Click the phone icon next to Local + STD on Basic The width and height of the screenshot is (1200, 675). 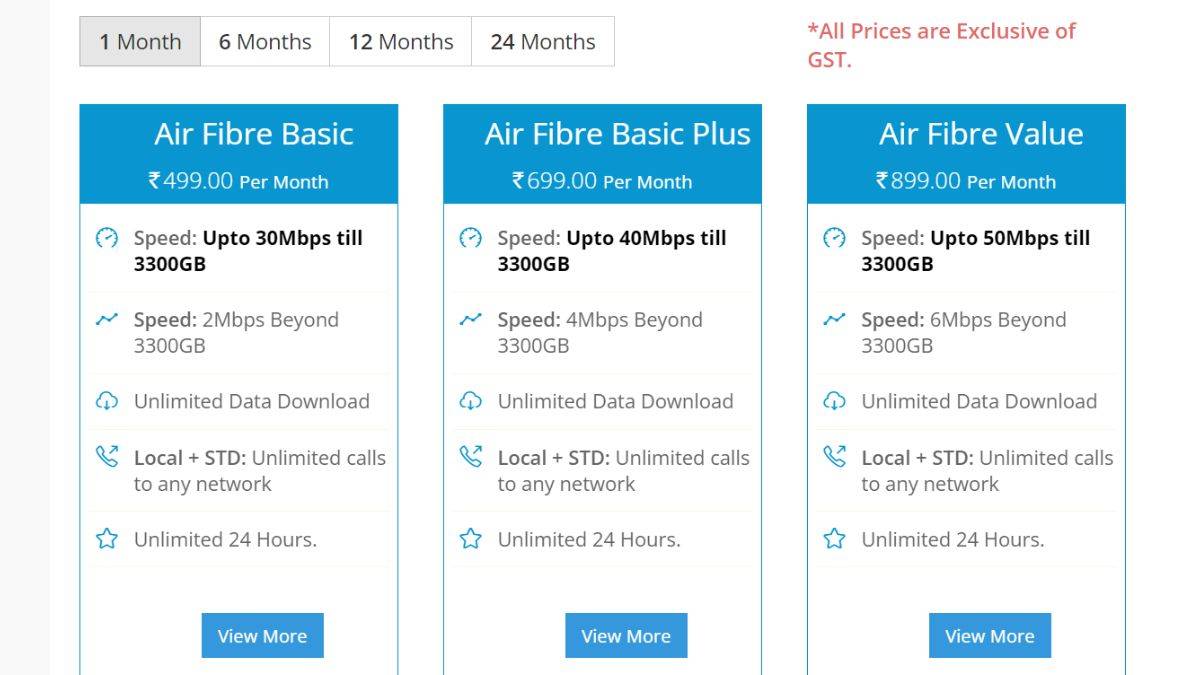click(x=108, y=457)
